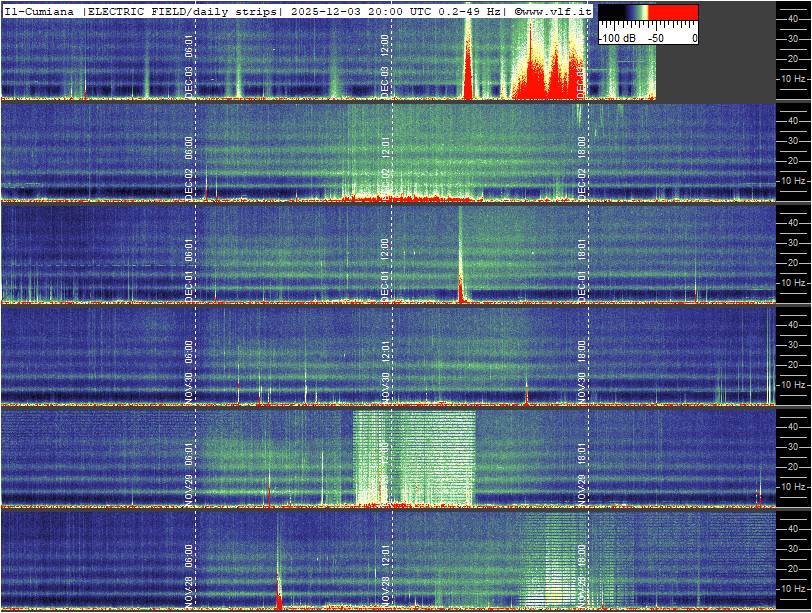The image size is (812, 613).
Task: Click the -100 dB label on color legend
Action: click(618, 38)
